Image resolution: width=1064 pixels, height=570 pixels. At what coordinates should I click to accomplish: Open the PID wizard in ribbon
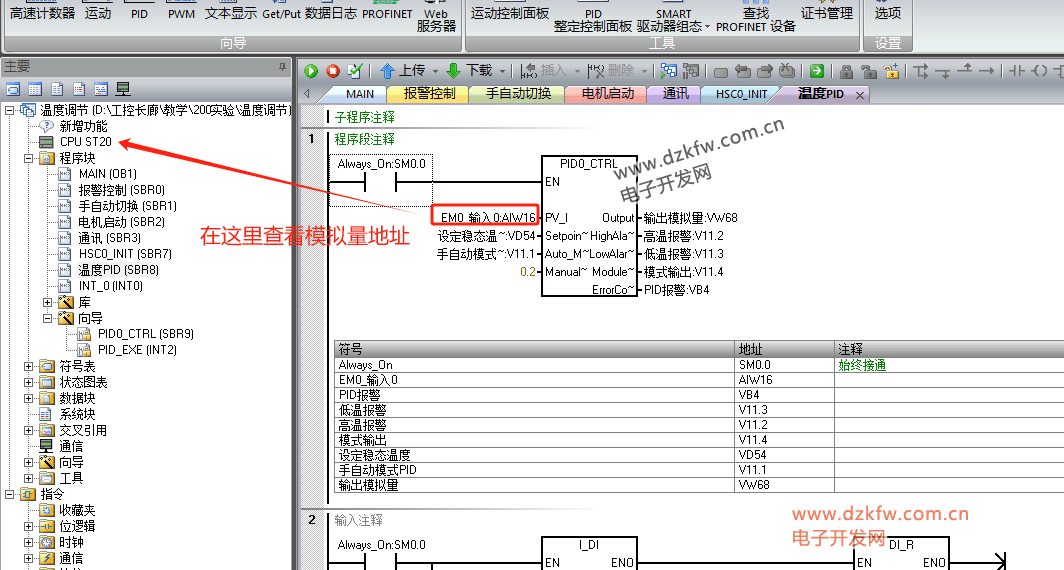[x=139, y=14]
